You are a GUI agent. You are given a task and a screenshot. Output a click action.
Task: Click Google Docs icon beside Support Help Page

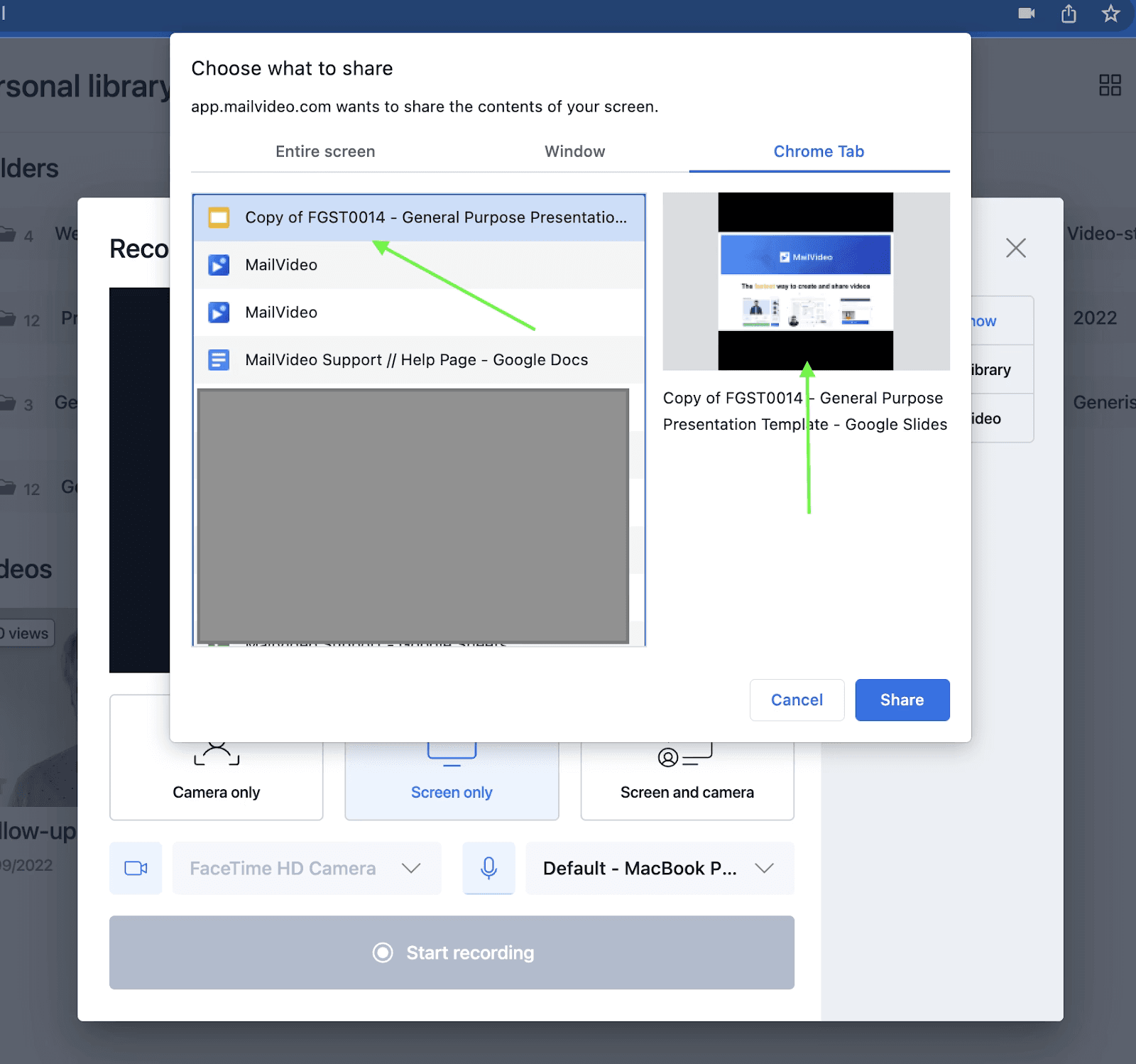[x=219, y=360]
